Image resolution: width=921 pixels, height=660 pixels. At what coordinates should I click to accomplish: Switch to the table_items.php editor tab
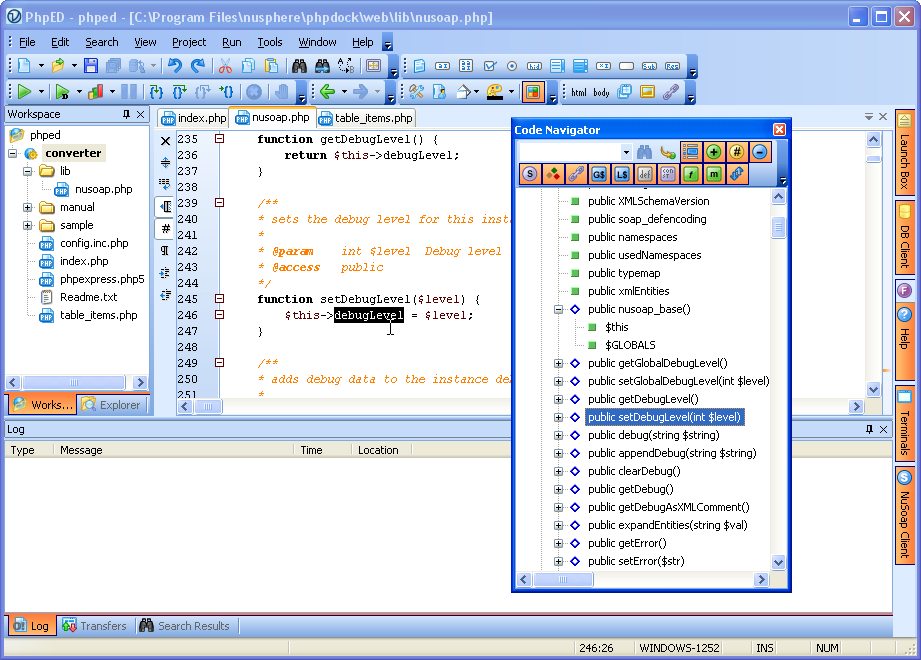coord(366,118)
